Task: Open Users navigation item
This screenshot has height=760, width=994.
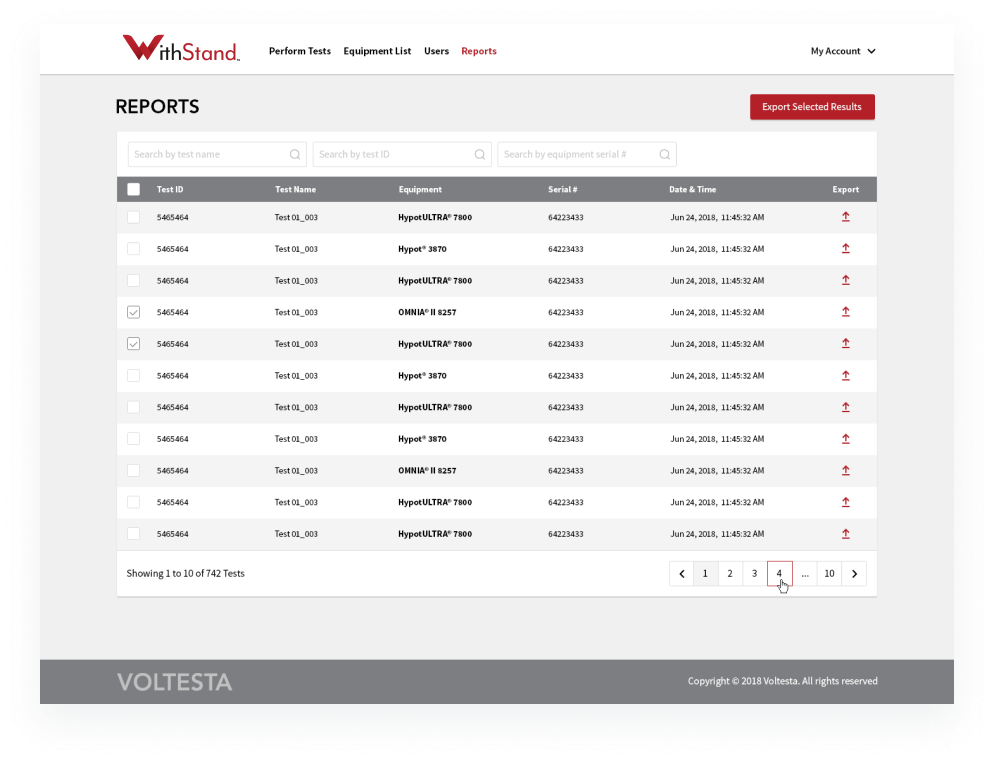Action: click(436, 51)
